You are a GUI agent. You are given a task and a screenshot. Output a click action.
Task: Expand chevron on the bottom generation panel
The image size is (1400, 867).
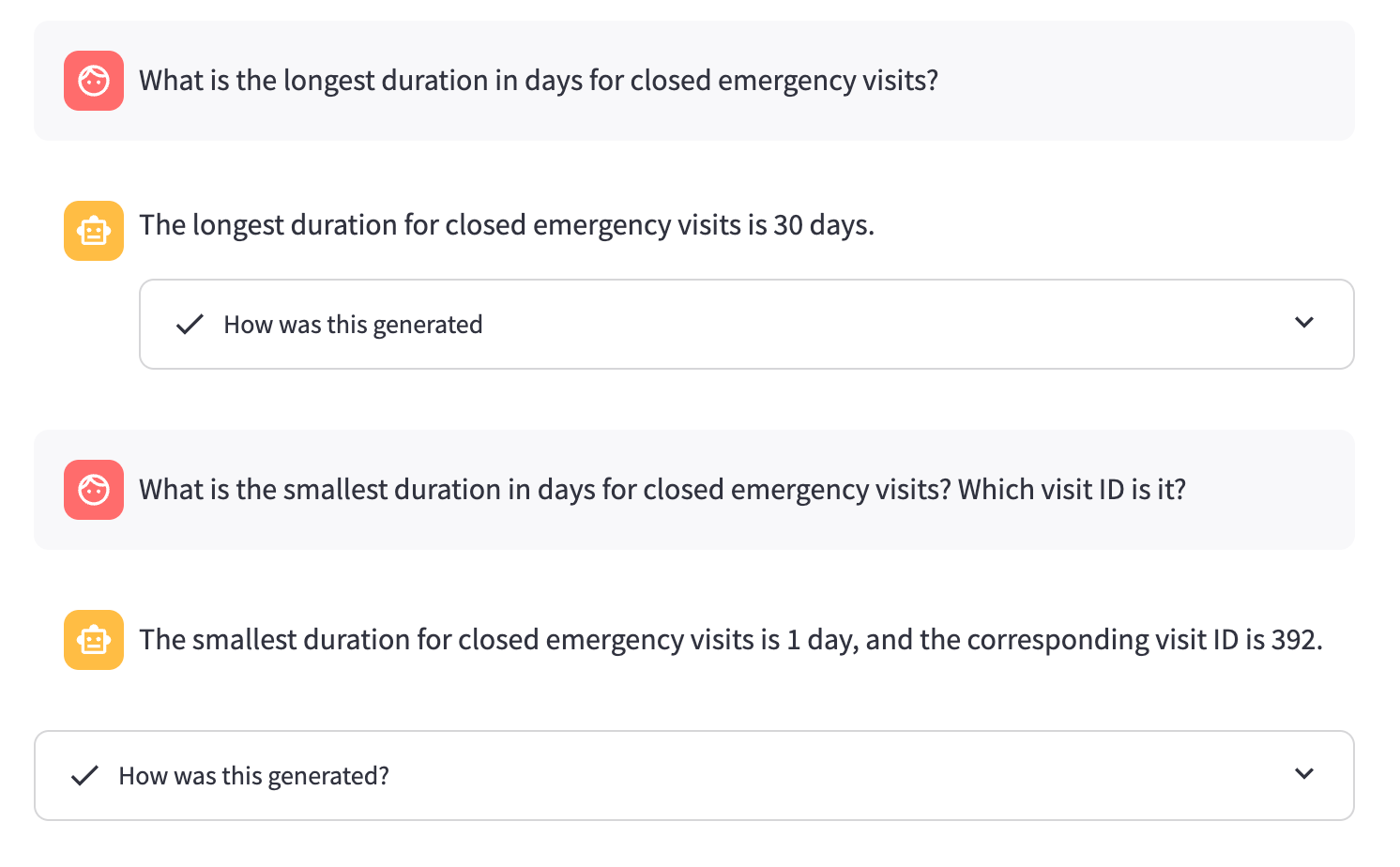(x=1303, y=774)
